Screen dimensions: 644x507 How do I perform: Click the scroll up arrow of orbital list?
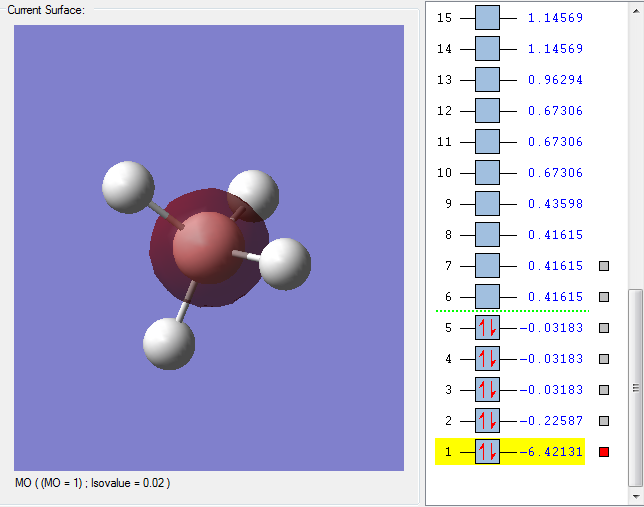click(x=635, y=11)
